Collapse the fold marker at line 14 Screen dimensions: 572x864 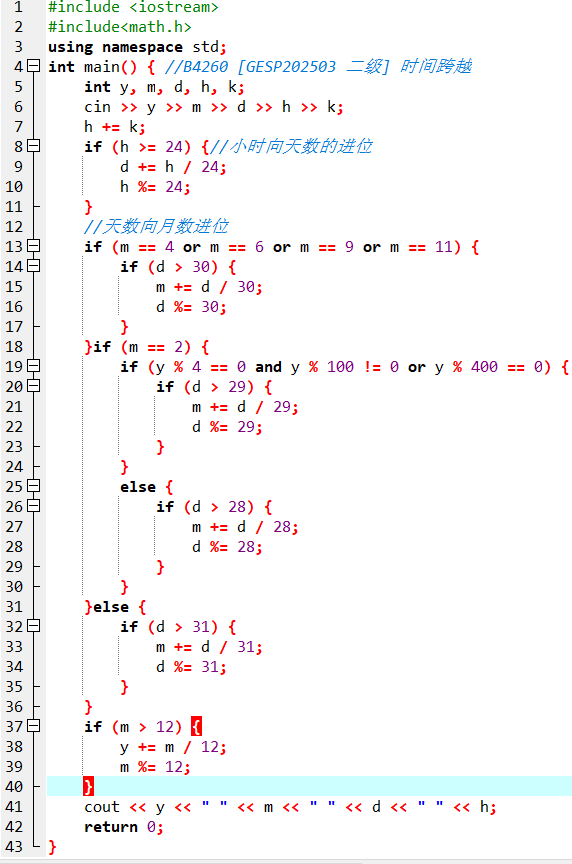[34, 266]
